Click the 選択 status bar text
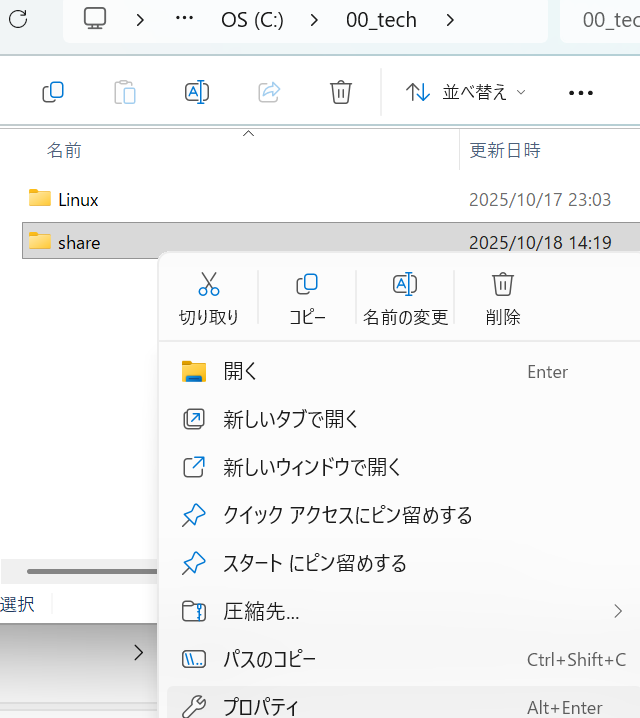This screenshot has height=718, width=640. (17, 604)
